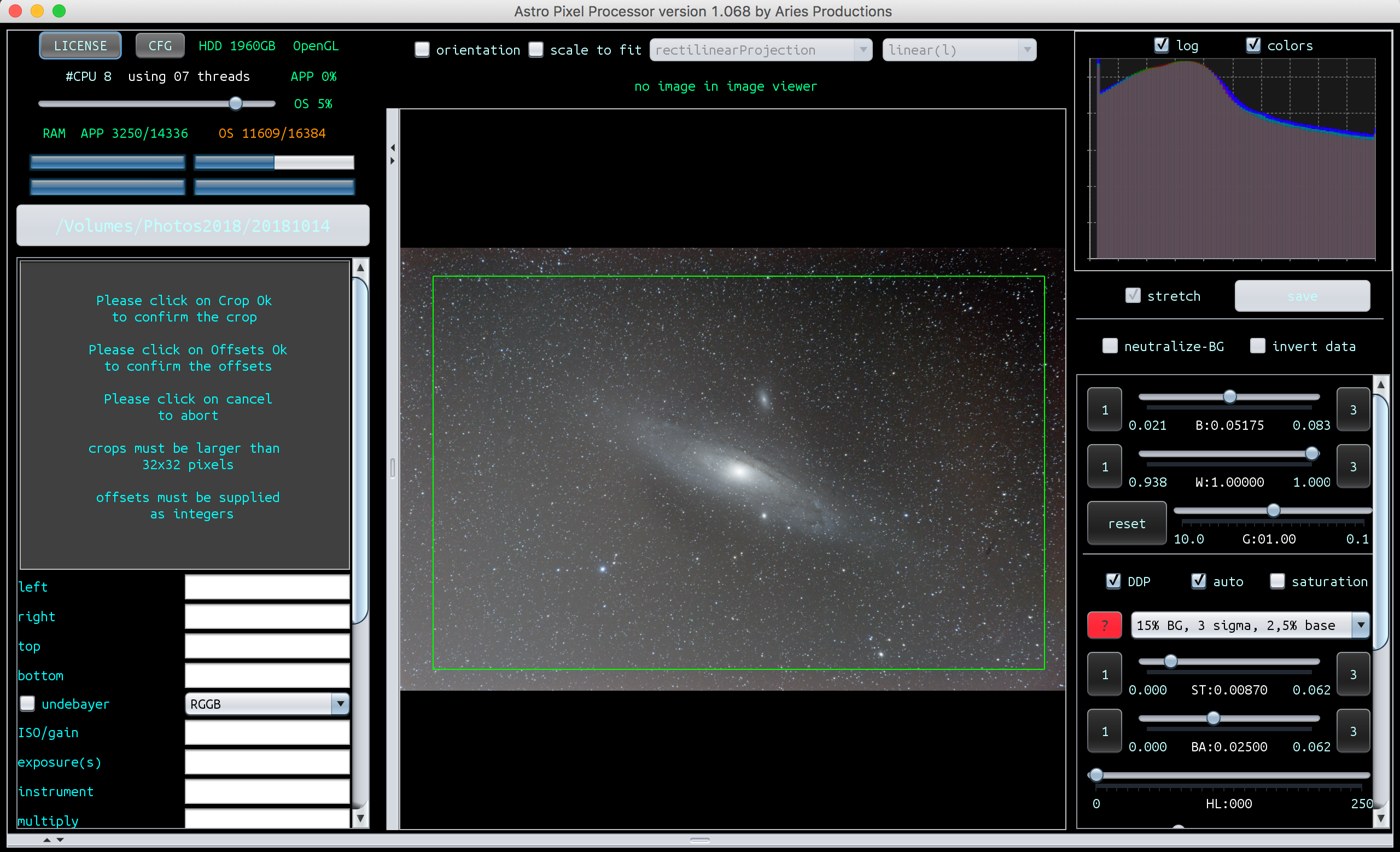Click the right crop input field
1400x852 pixels.
click(267, 616)
